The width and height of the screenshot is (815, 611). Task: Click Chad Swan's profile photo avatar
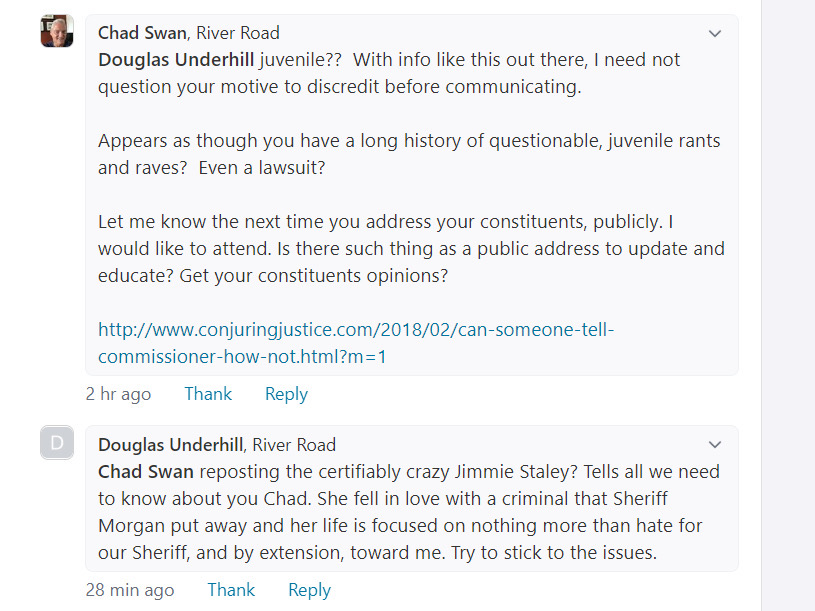click(57, 31)
